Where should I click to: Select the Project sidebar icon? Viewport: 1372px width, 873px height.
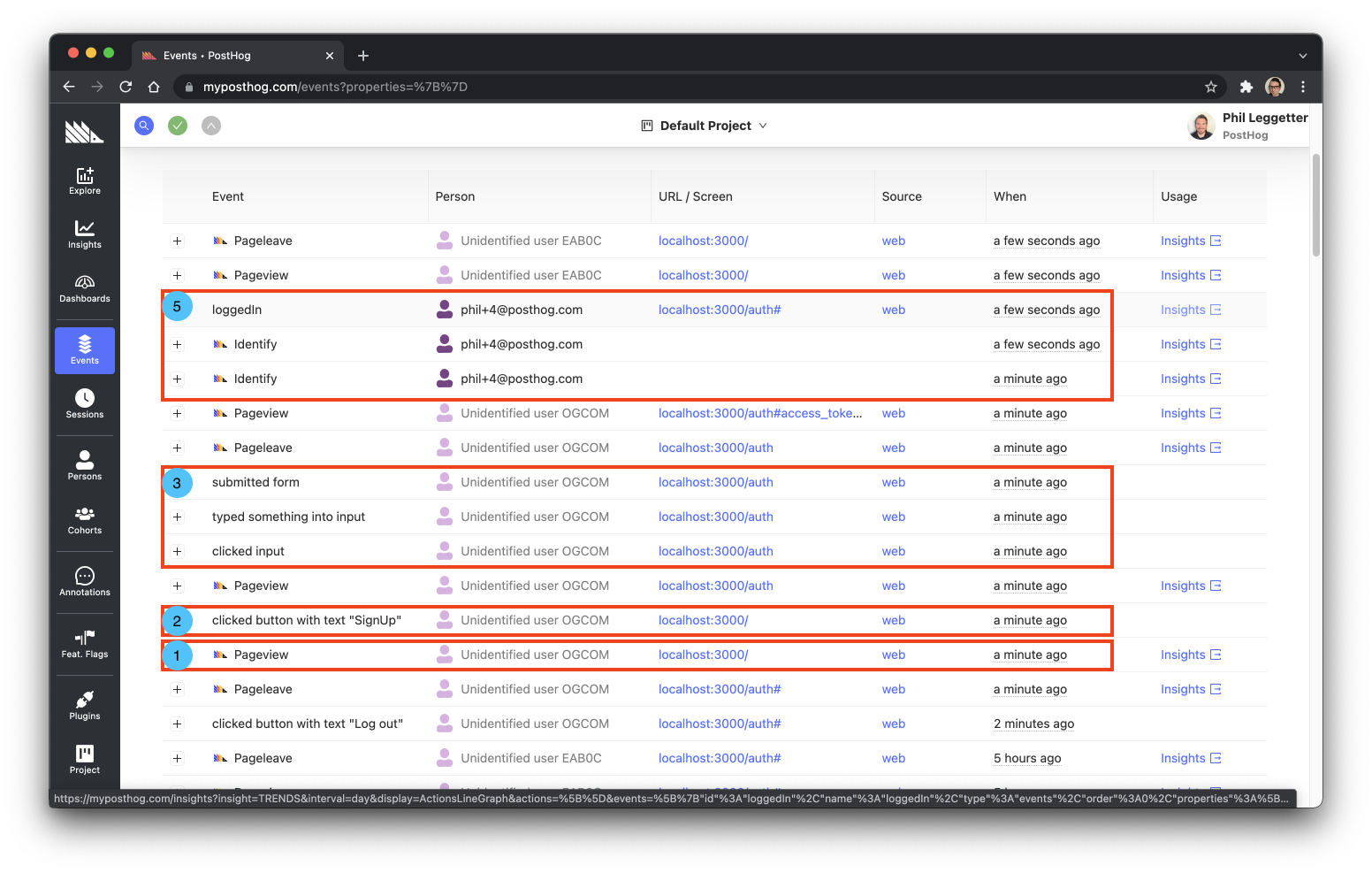(84, 759)
